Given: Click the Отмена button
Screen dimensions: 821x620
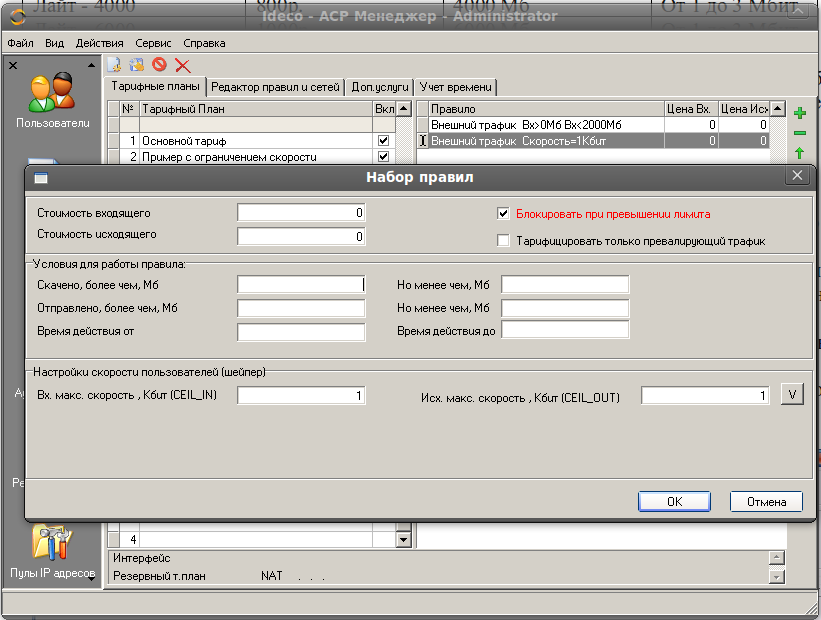Looking at the screenshot, I should click(765, 502).
